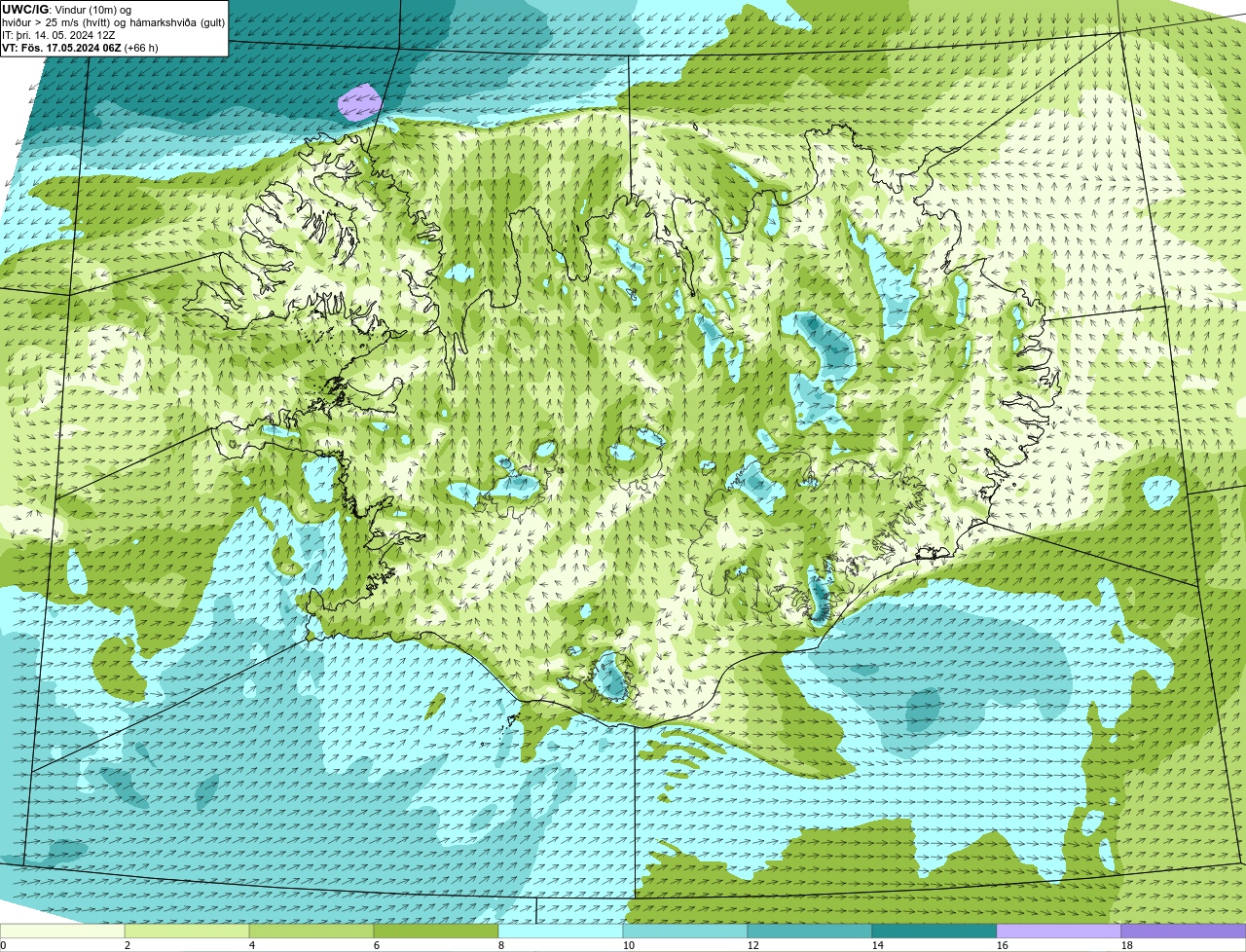This screenshot has width=1246, height=952.
Task: Select the "hviður > 25 m/s (hvítt)" legend line
Action: click(58, 22)
